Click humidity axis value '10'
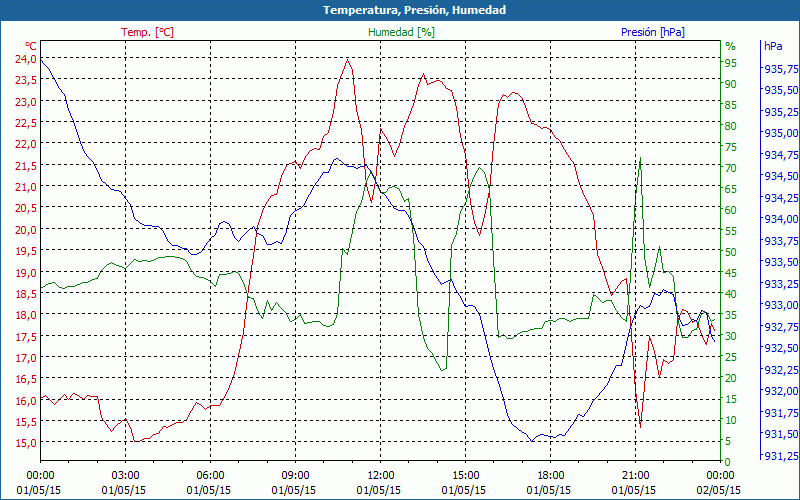Viewport: 800px width, 500px height. click(x=731, y=420)
